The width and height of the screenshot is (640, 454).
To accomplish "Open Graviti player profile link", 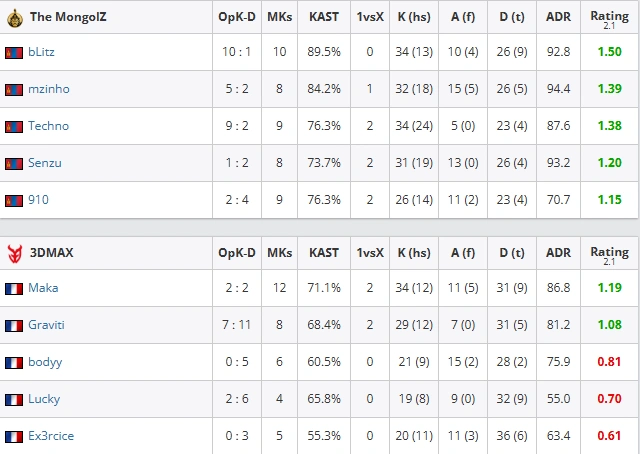I will 47,325.
